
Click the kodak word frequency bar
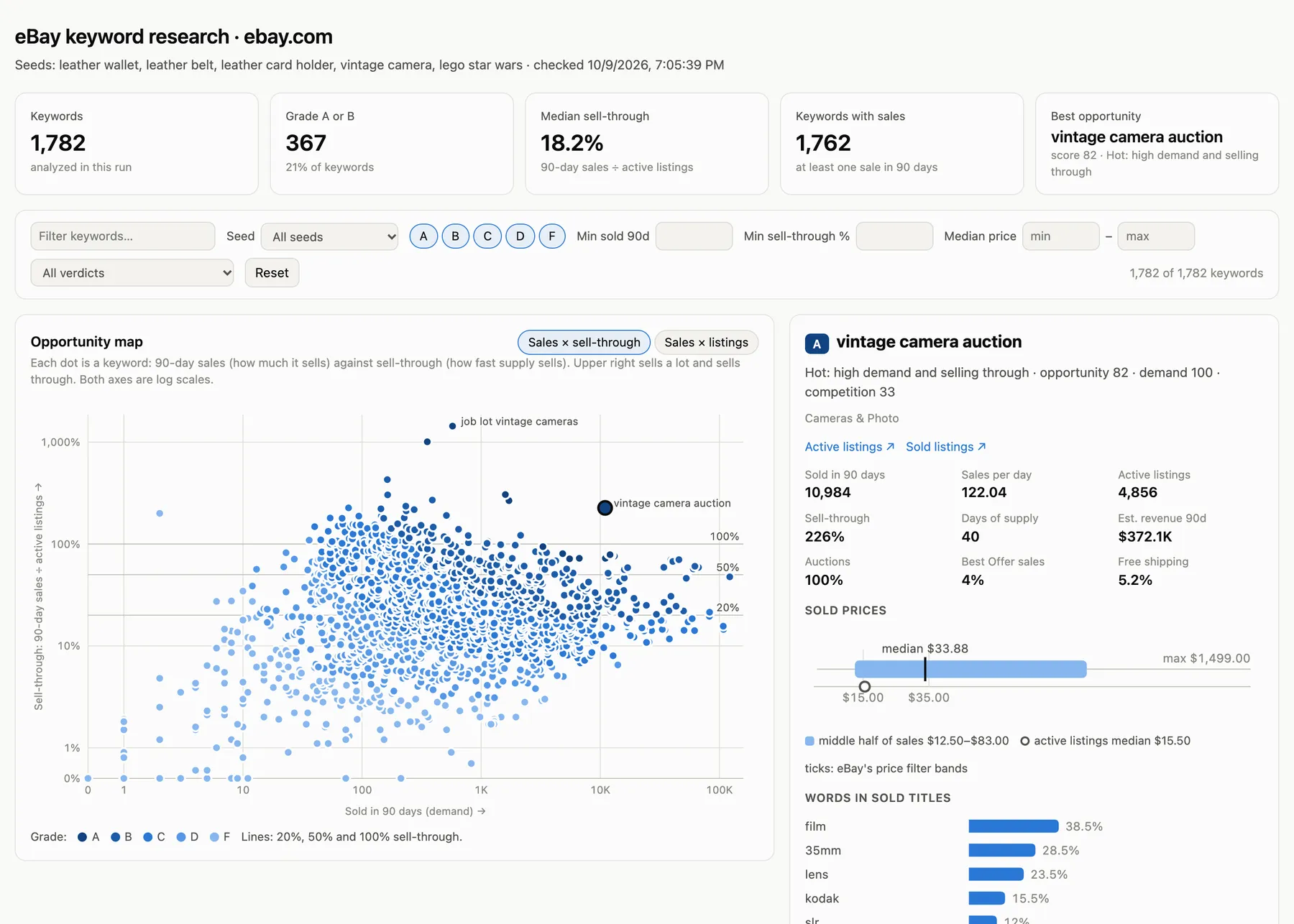987,898
